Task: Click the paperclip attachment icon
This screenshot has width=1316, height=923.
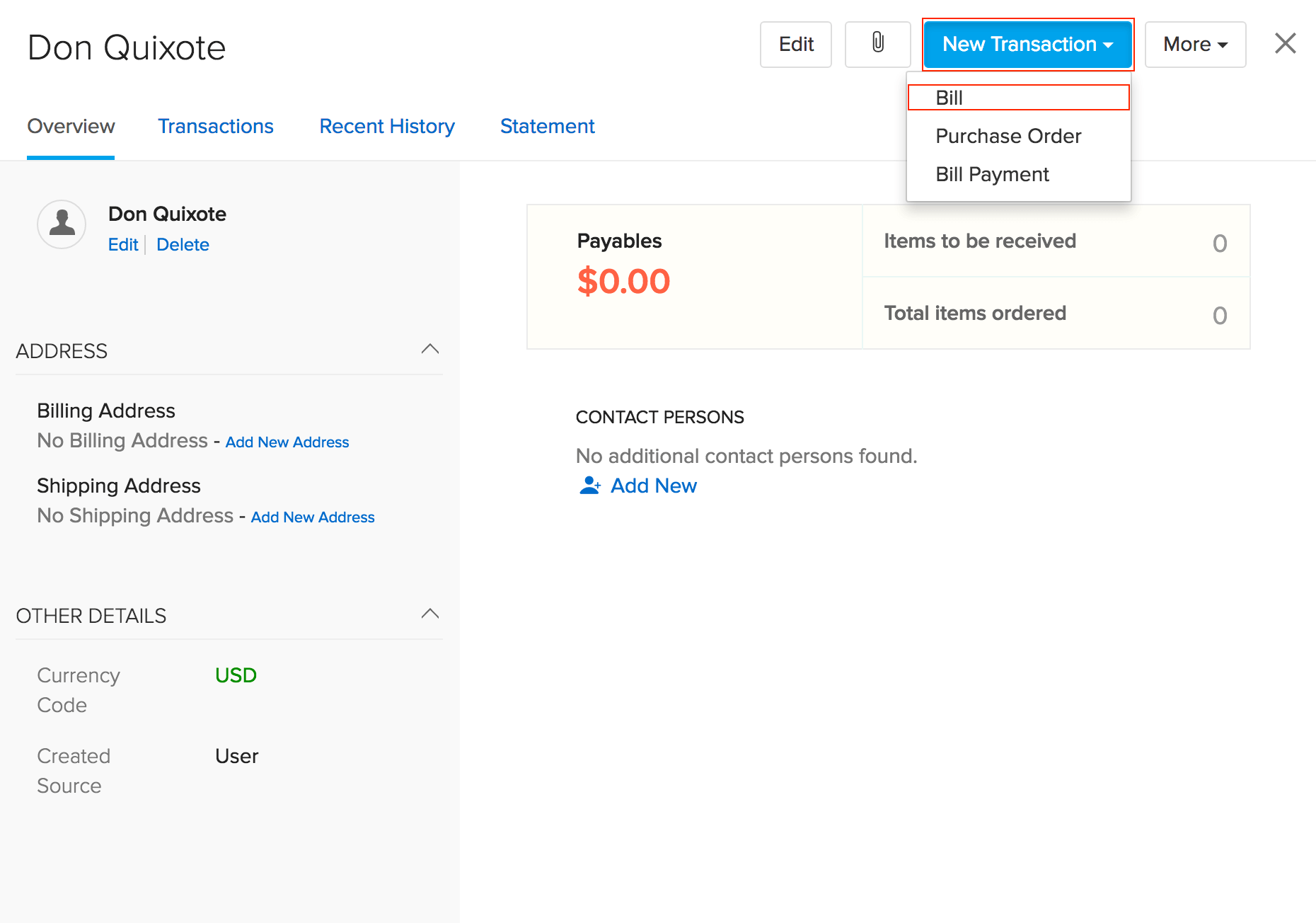Action: click(x=877, y=44)
